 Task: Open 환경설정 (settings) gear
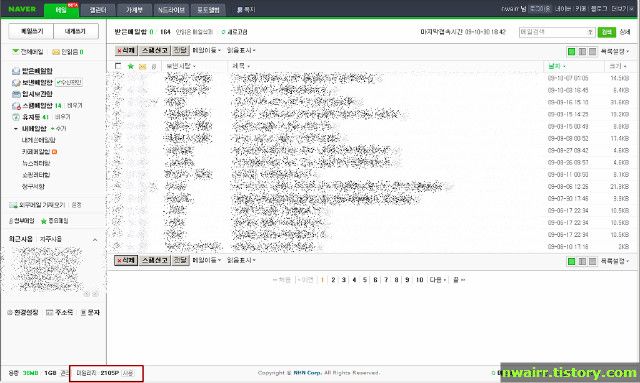click(10, 312)
